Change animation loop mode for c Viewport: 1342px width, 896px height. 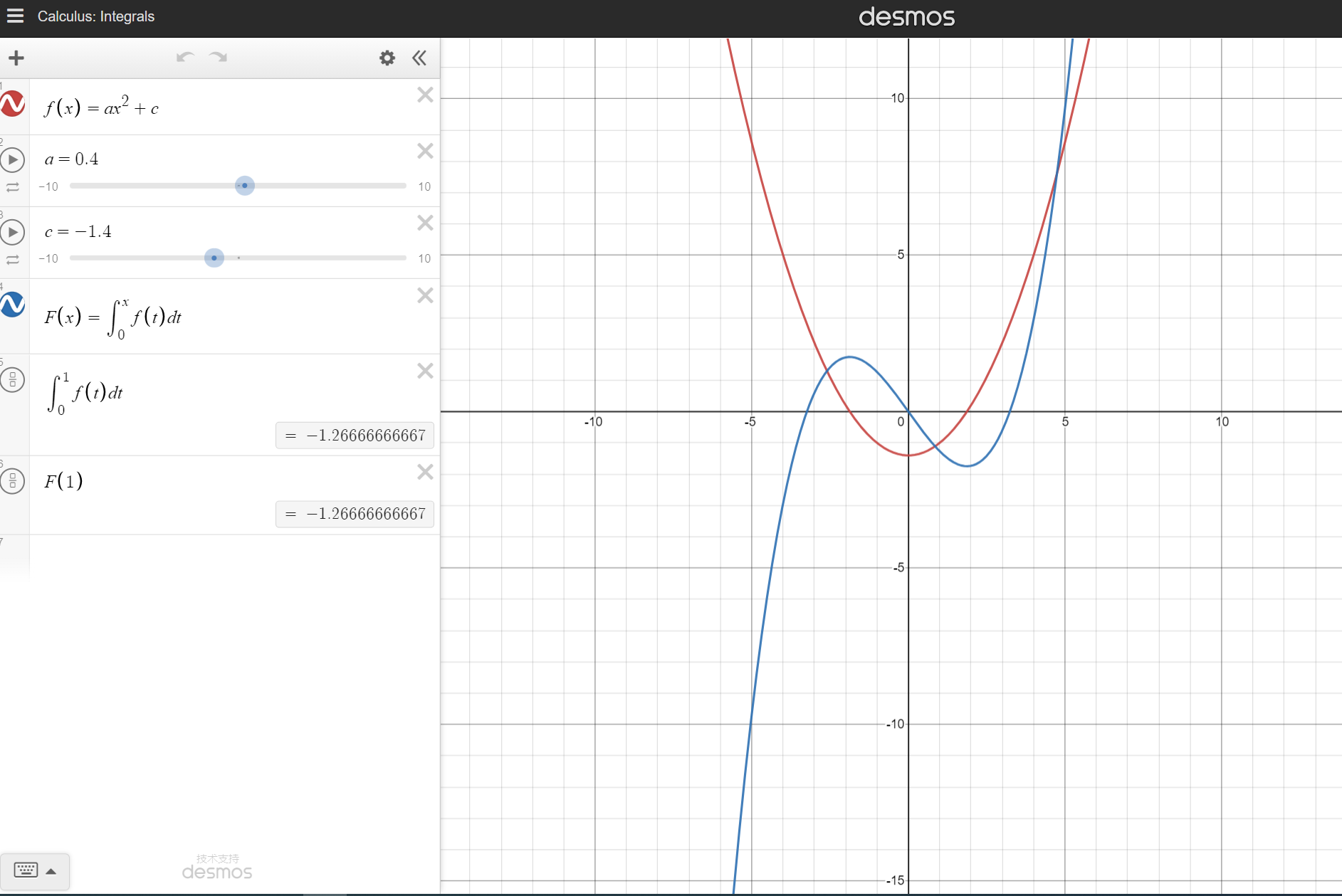(x=13, y=260)
